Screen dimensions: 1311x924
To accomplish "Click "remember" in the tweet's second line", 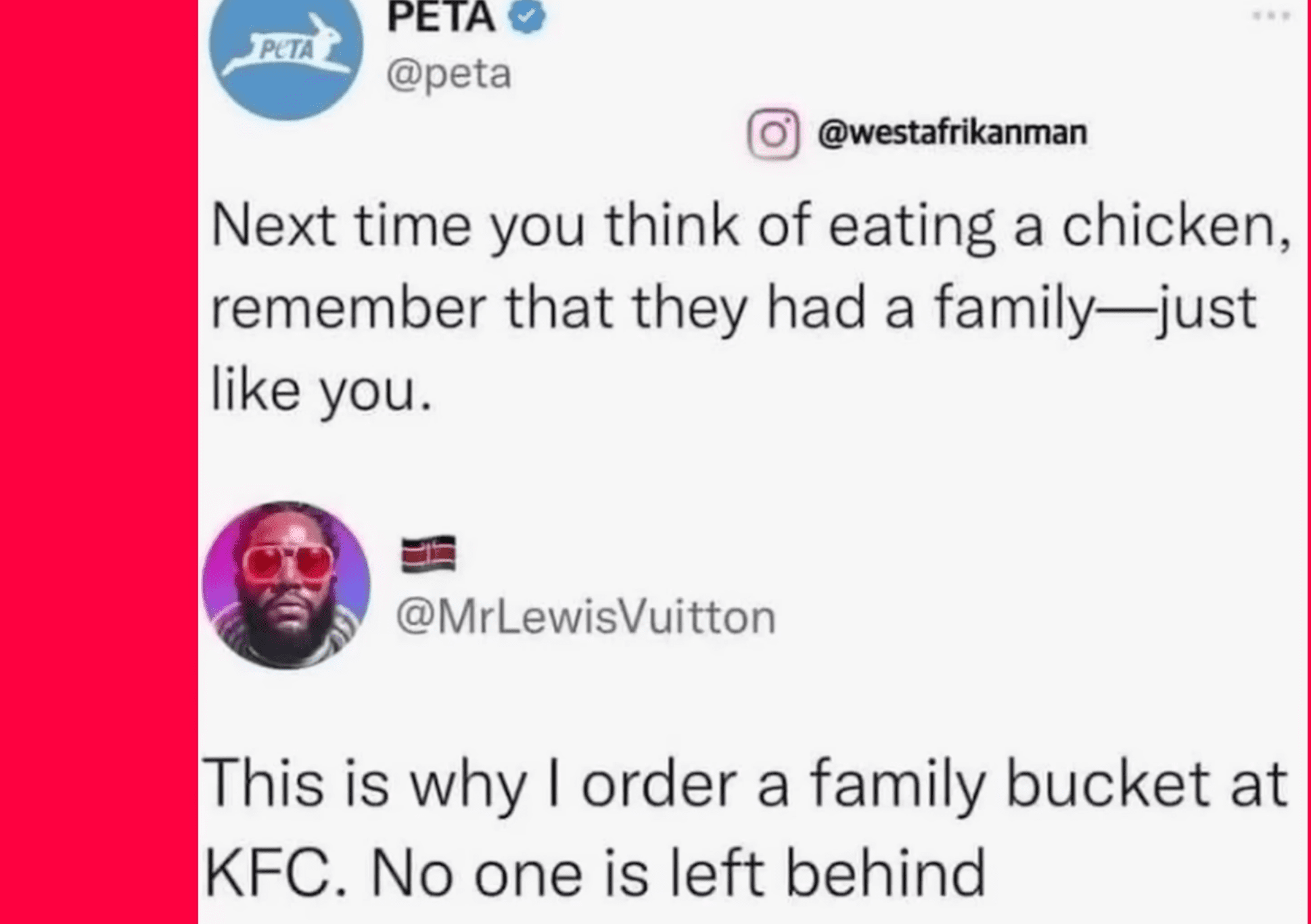I will pos(348,308).
